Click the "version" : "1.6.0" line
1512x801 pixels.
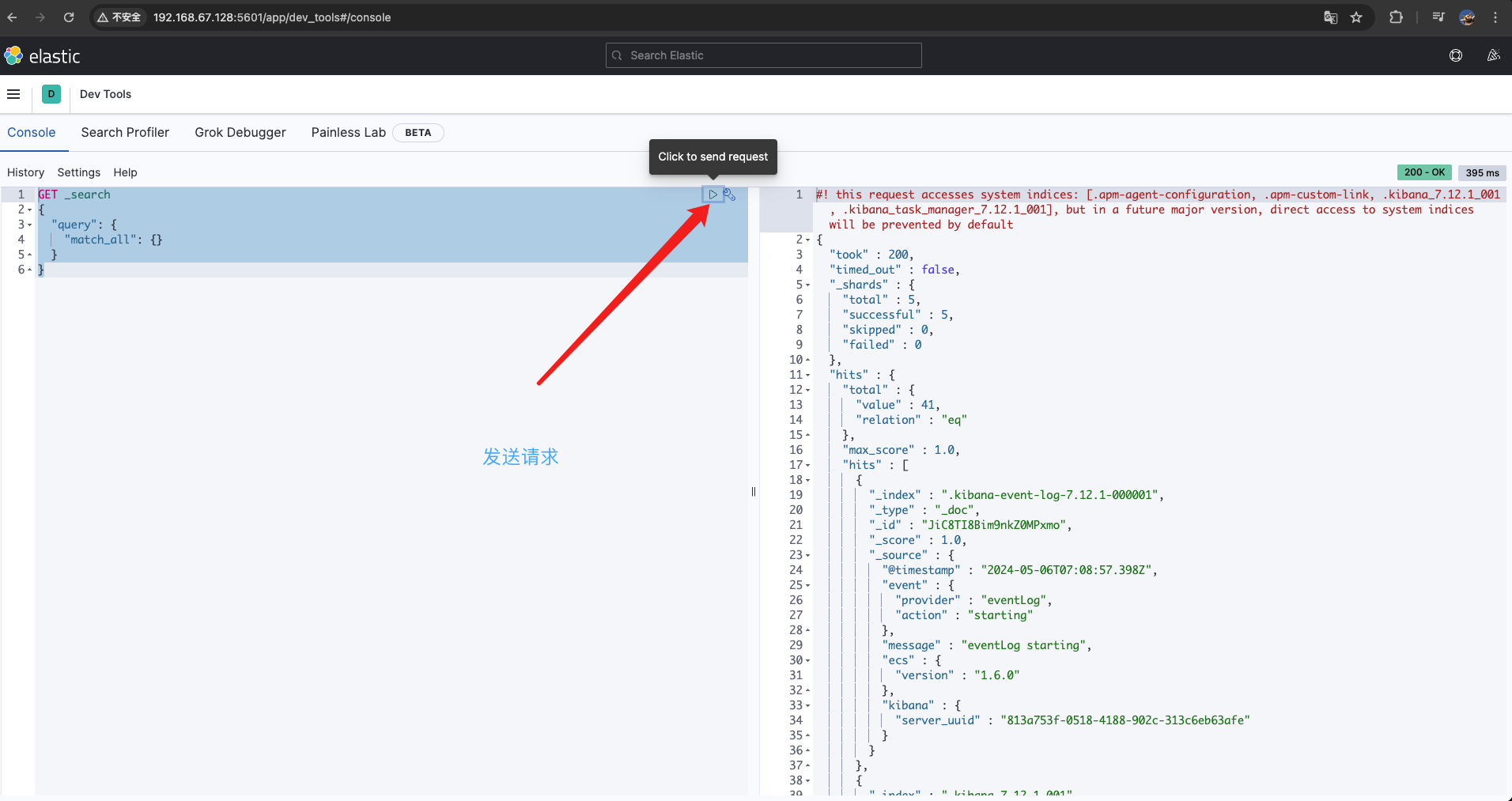click(x=957, y=675)
